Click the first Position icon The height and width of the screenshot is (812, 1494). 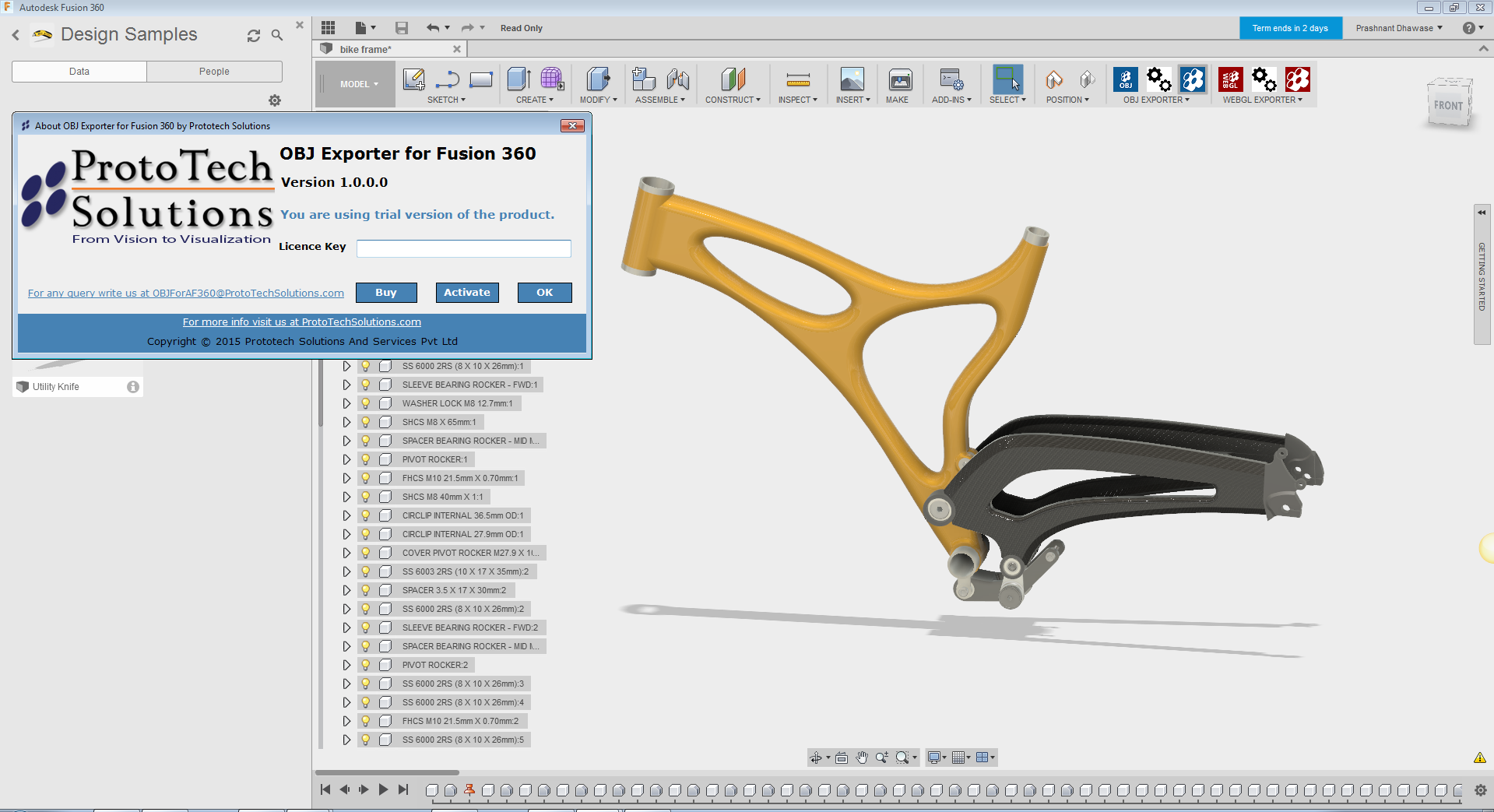(x=1054, y=79)
